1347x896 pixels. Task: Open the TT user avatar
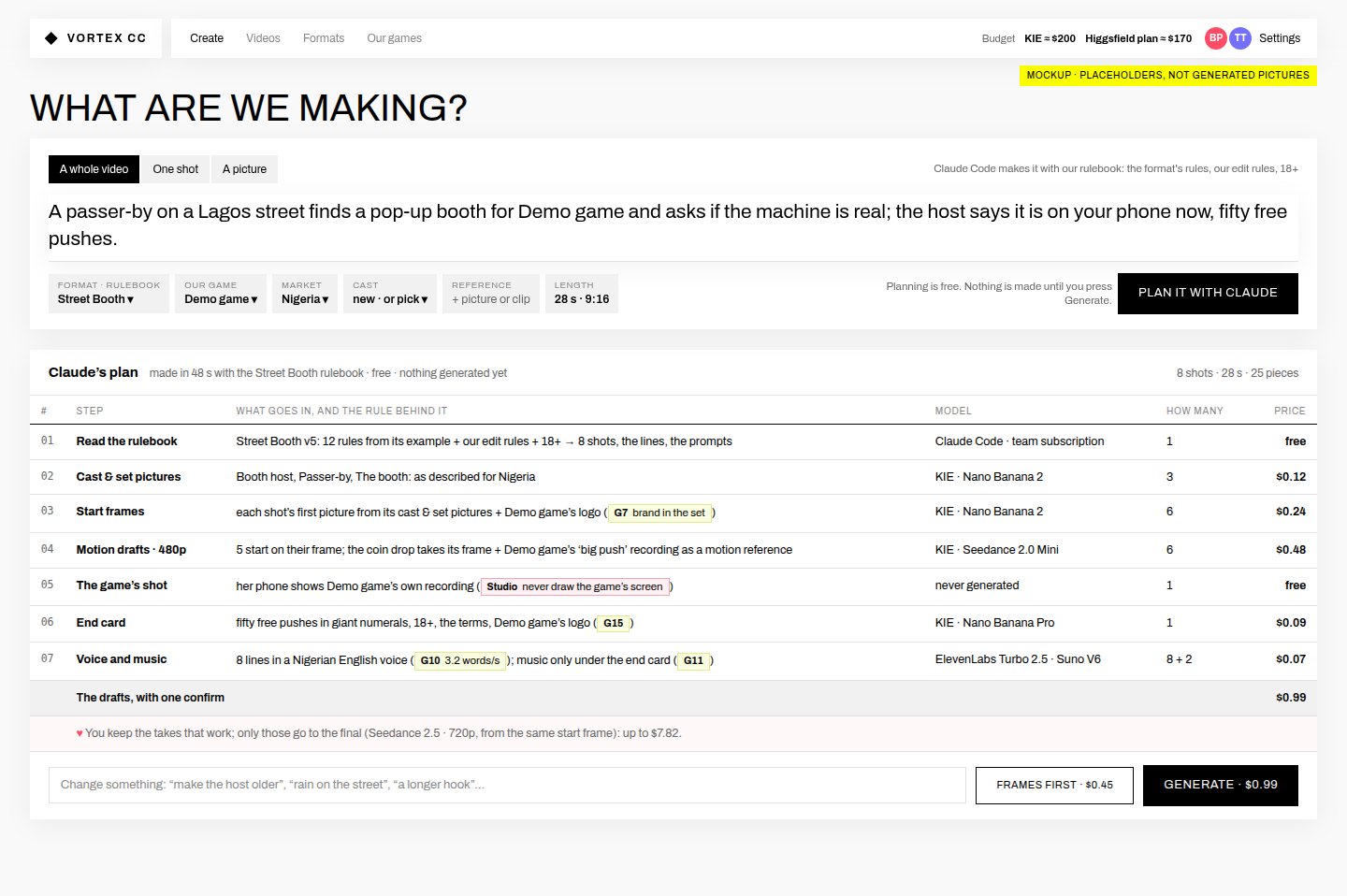(1240, 38)
